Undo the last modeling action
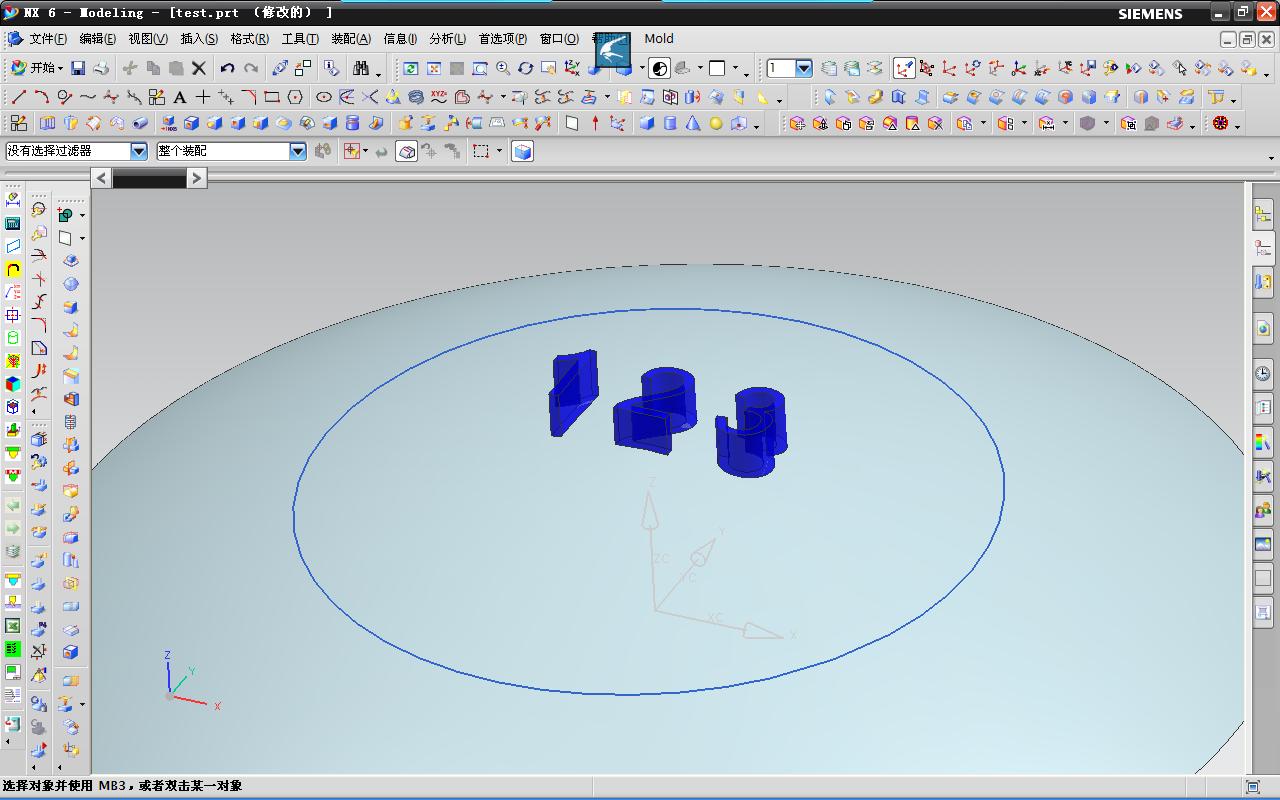The image size is (1280, 800). [227, 68]
